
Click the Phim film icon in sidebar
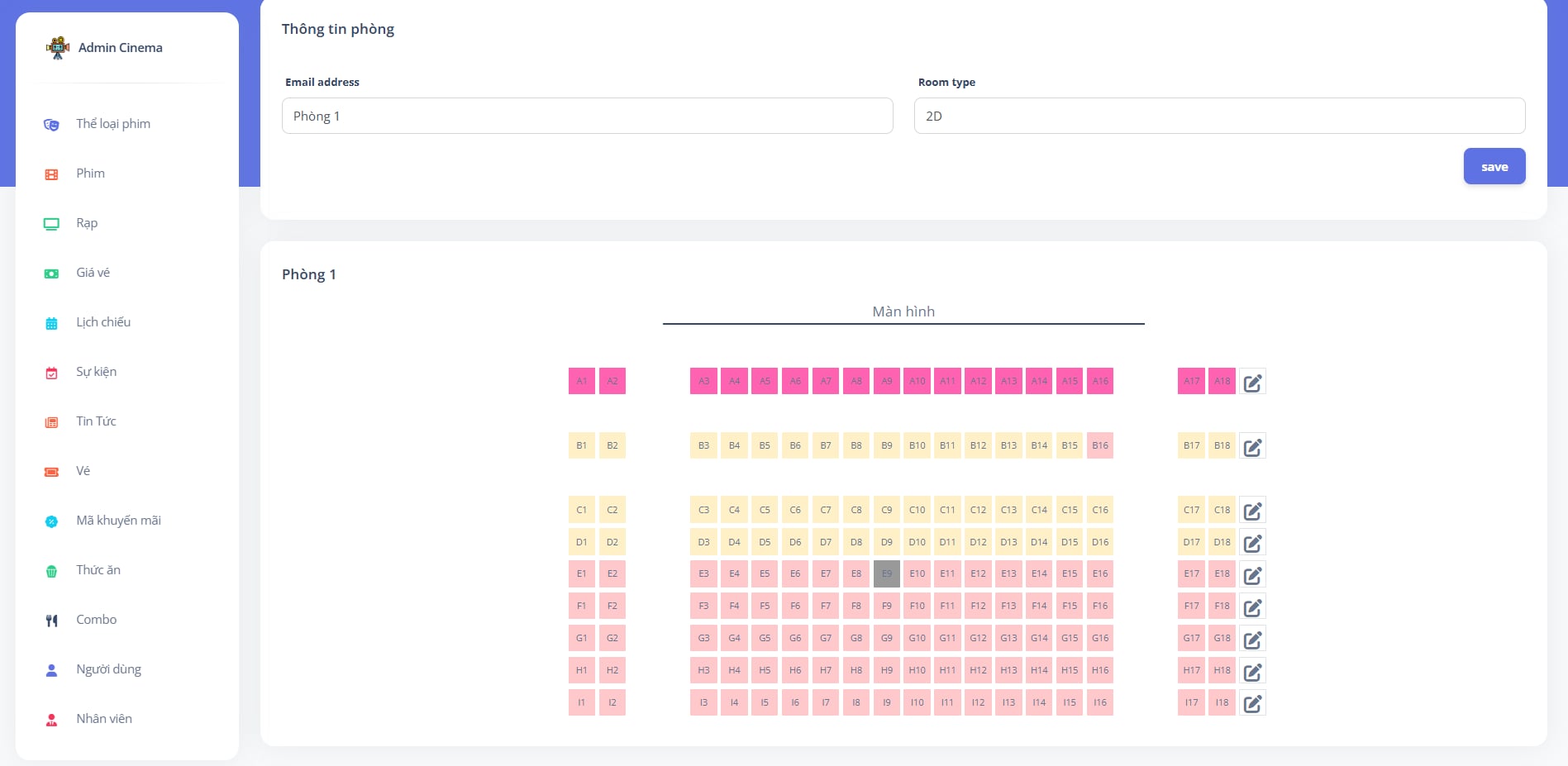pos(51,174)
